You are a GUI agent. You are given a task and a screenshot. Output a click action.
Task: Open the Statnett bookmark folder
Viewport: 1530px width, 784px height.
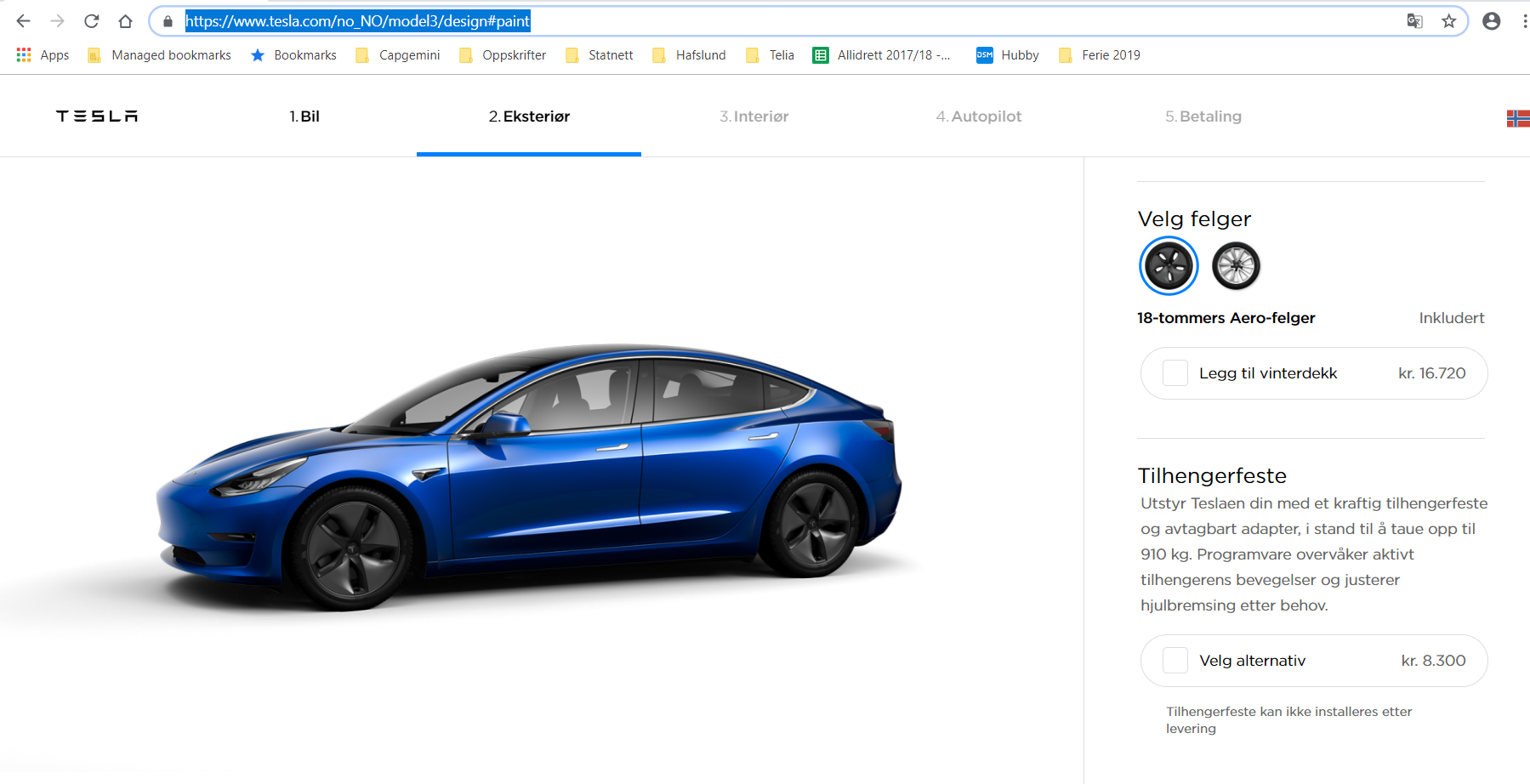point(600,55)
